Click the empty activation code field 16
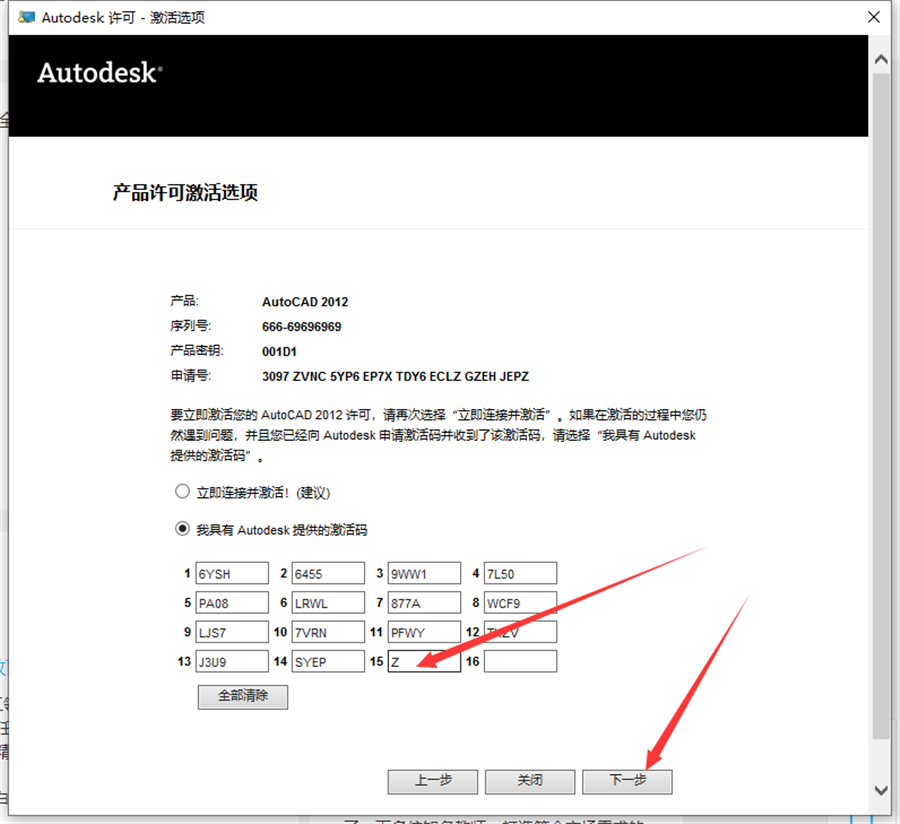 click(x=520, y=661)
